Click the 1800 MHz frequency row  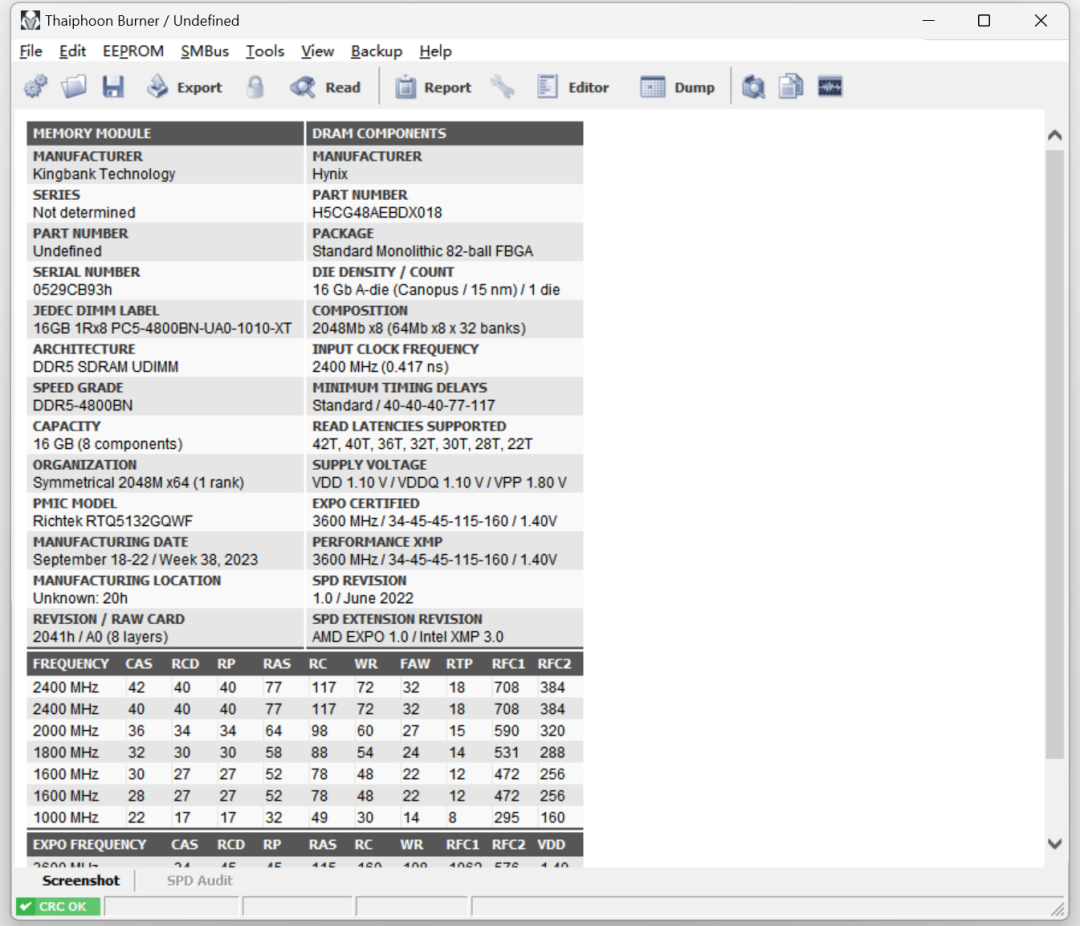tap(304, 752)
